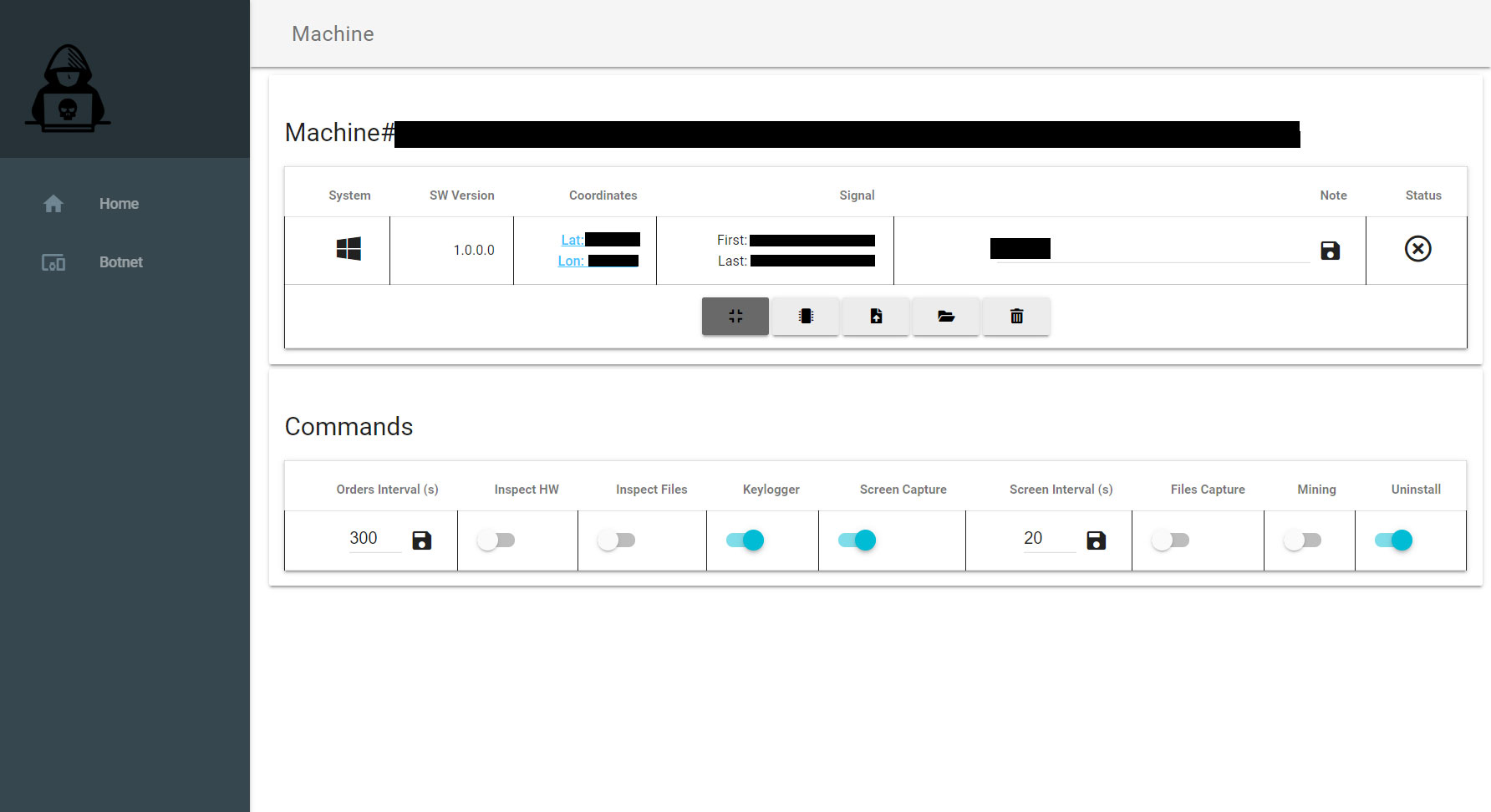Click the Note column header
The width and height of the screenshot is (1491, 812).
point(1334,195)
